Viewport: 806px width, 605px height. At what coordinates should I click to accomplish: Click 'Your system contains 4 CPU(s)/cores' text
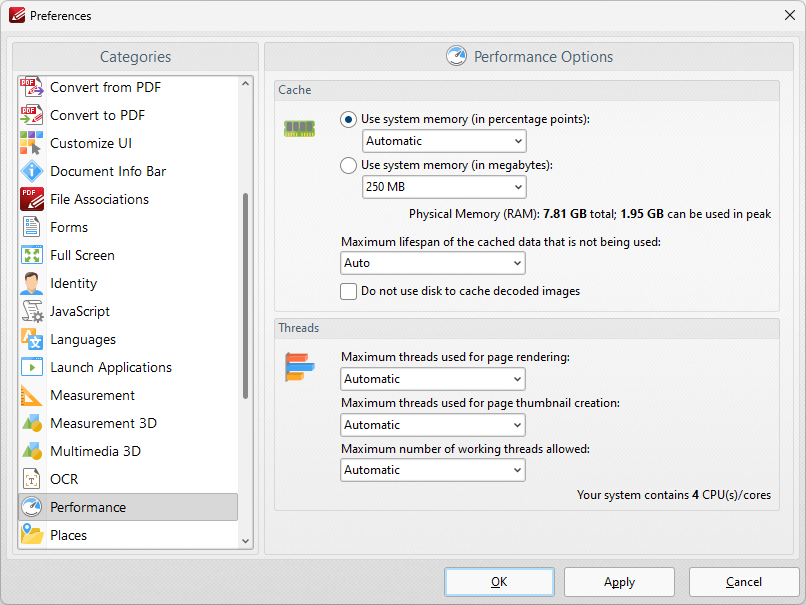coord(674,495)
